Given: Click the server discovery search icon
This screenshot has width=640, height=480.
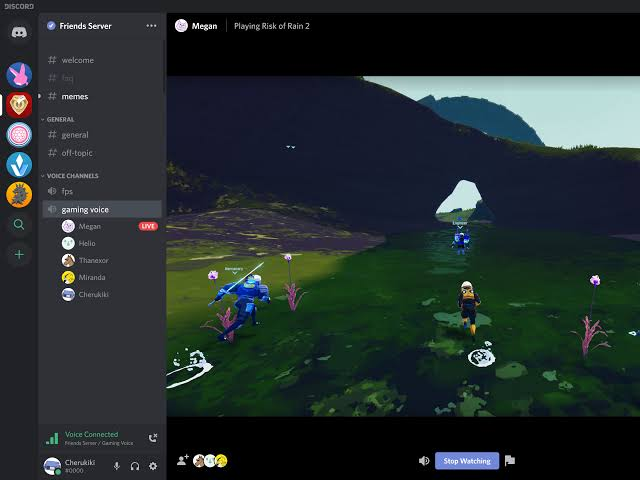Looking at the screenshot, I should pyautogui.click(x=19, y=224).
